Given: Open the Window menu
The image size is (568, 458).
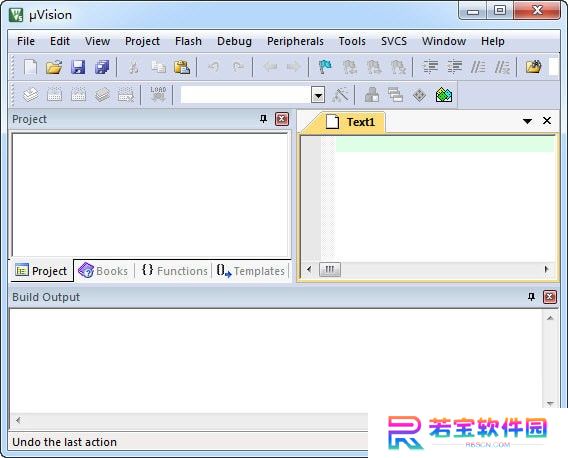Looking at the screenshot, I should [x=444, y=41].
